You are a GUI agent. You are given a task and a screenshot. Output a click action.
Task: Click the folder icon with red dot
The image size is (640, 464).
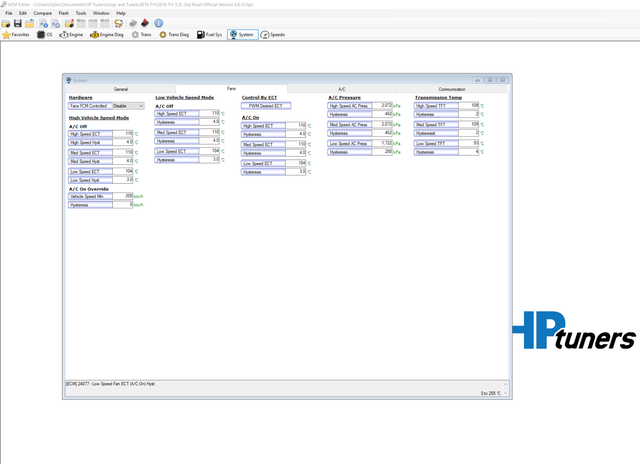69,23
